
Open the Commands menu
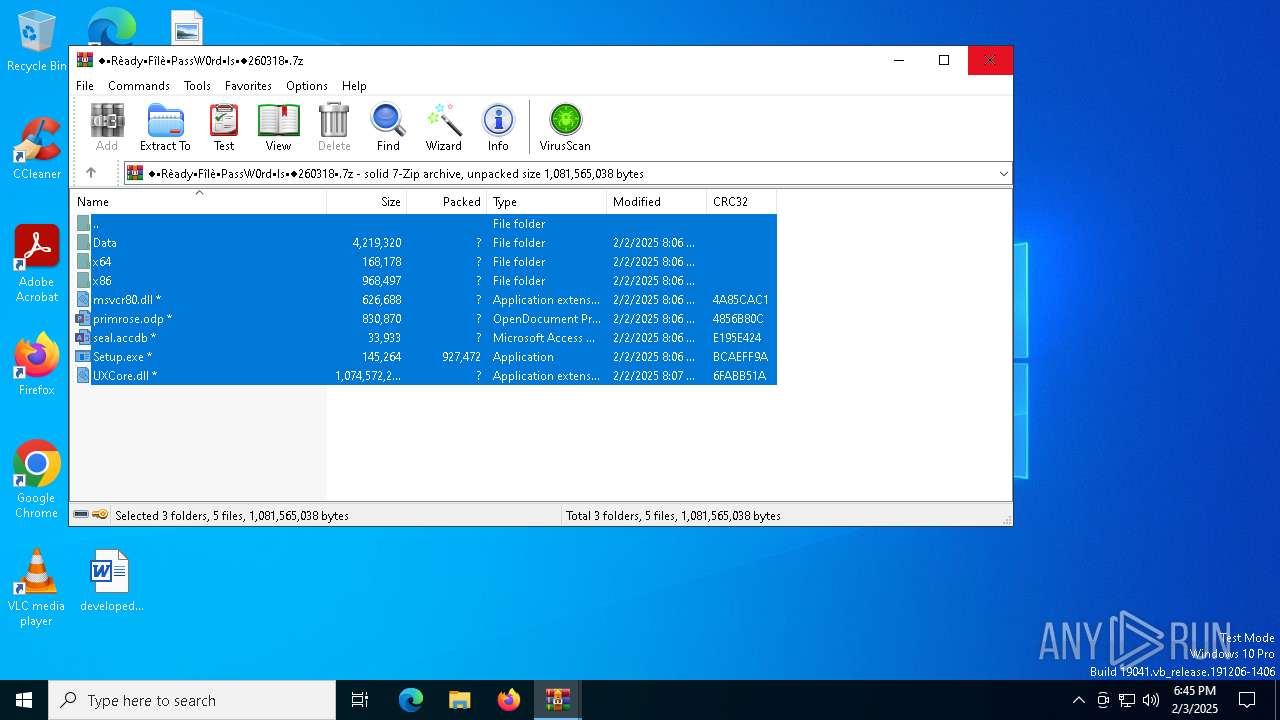(139, 86)
